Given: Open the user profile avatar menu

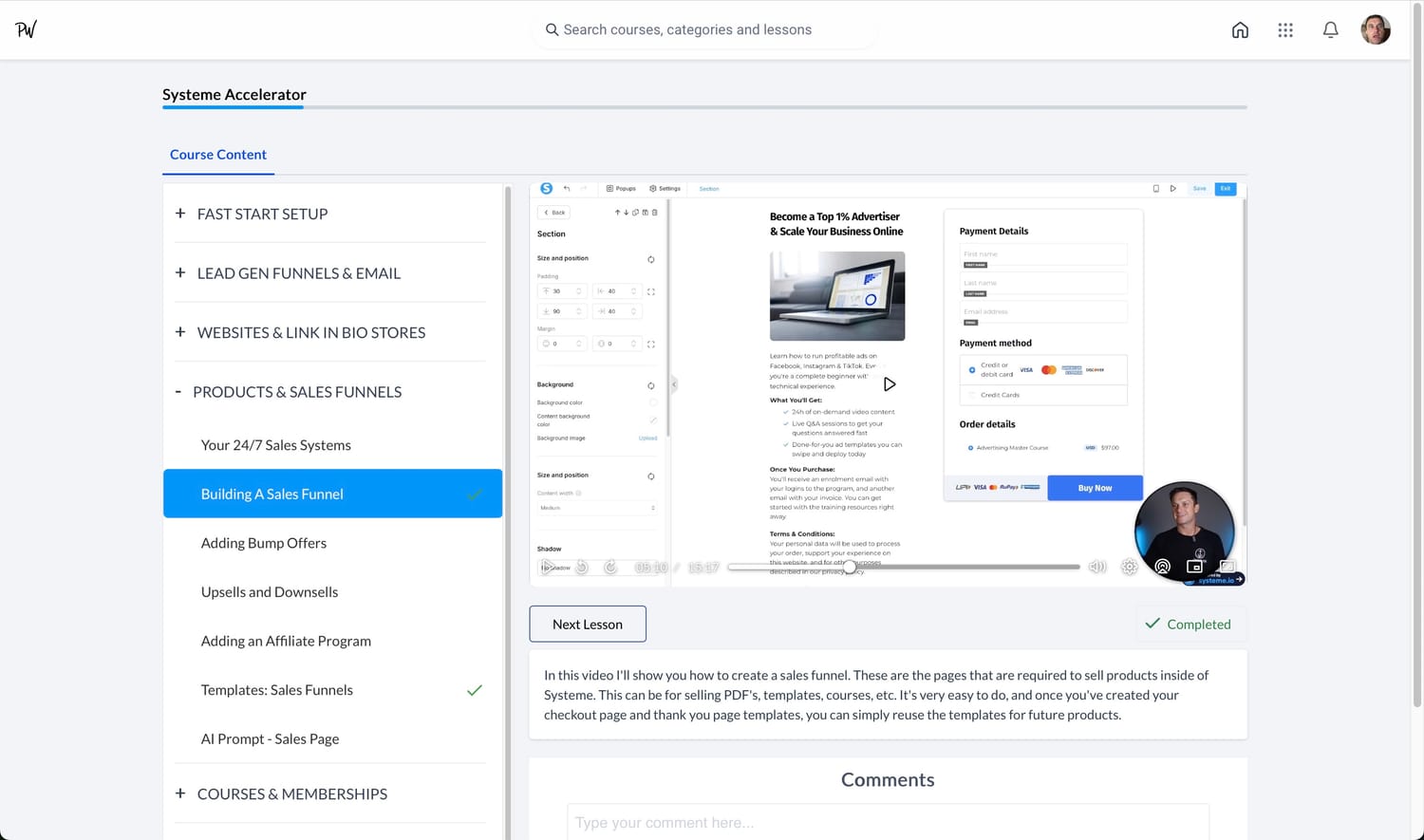Looking at the screenshot, I should [1376, 29].
